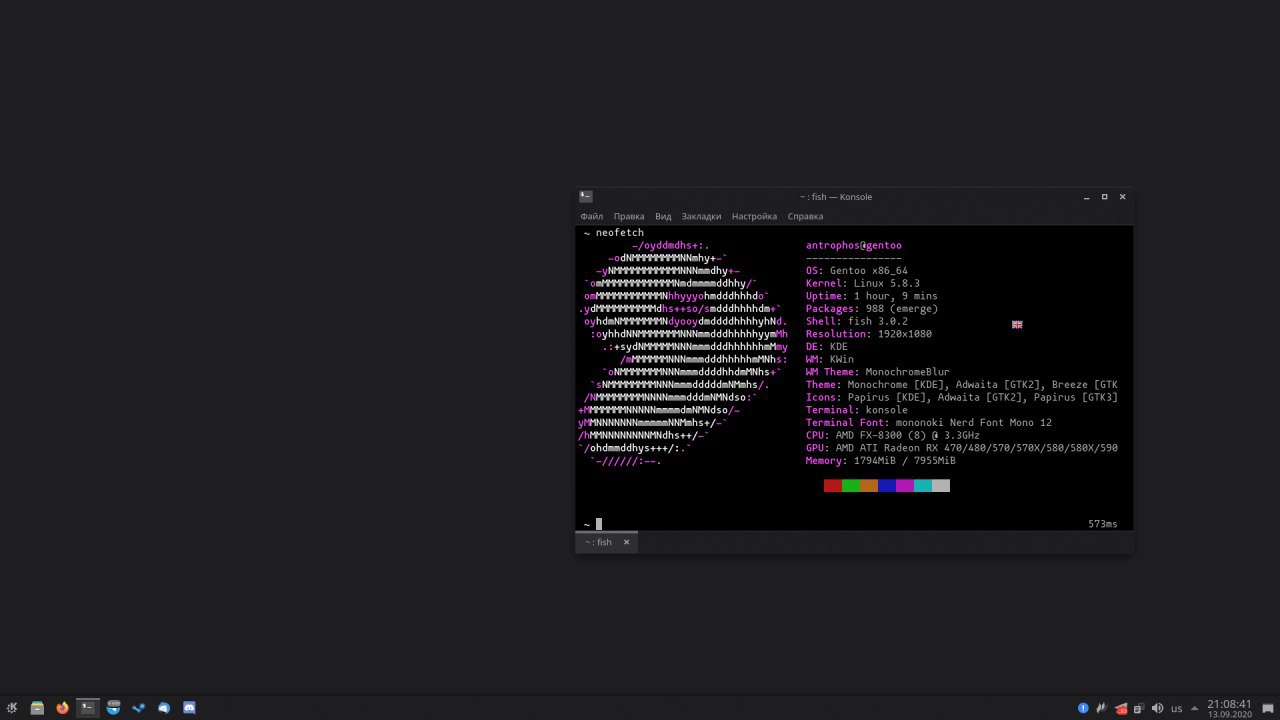Click the 'WM Theme: MonochromeBlur' line
The height and width of the screenshot is (720, 1280).
[878, 372]
